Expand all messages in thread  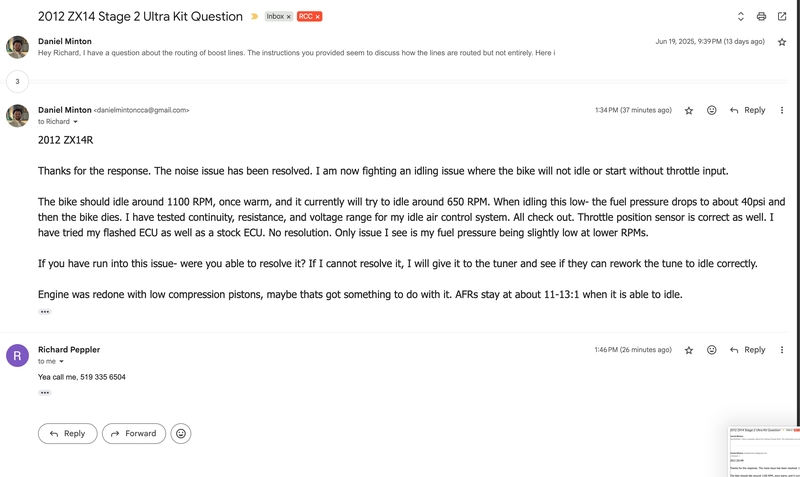(x=740, y=16)
